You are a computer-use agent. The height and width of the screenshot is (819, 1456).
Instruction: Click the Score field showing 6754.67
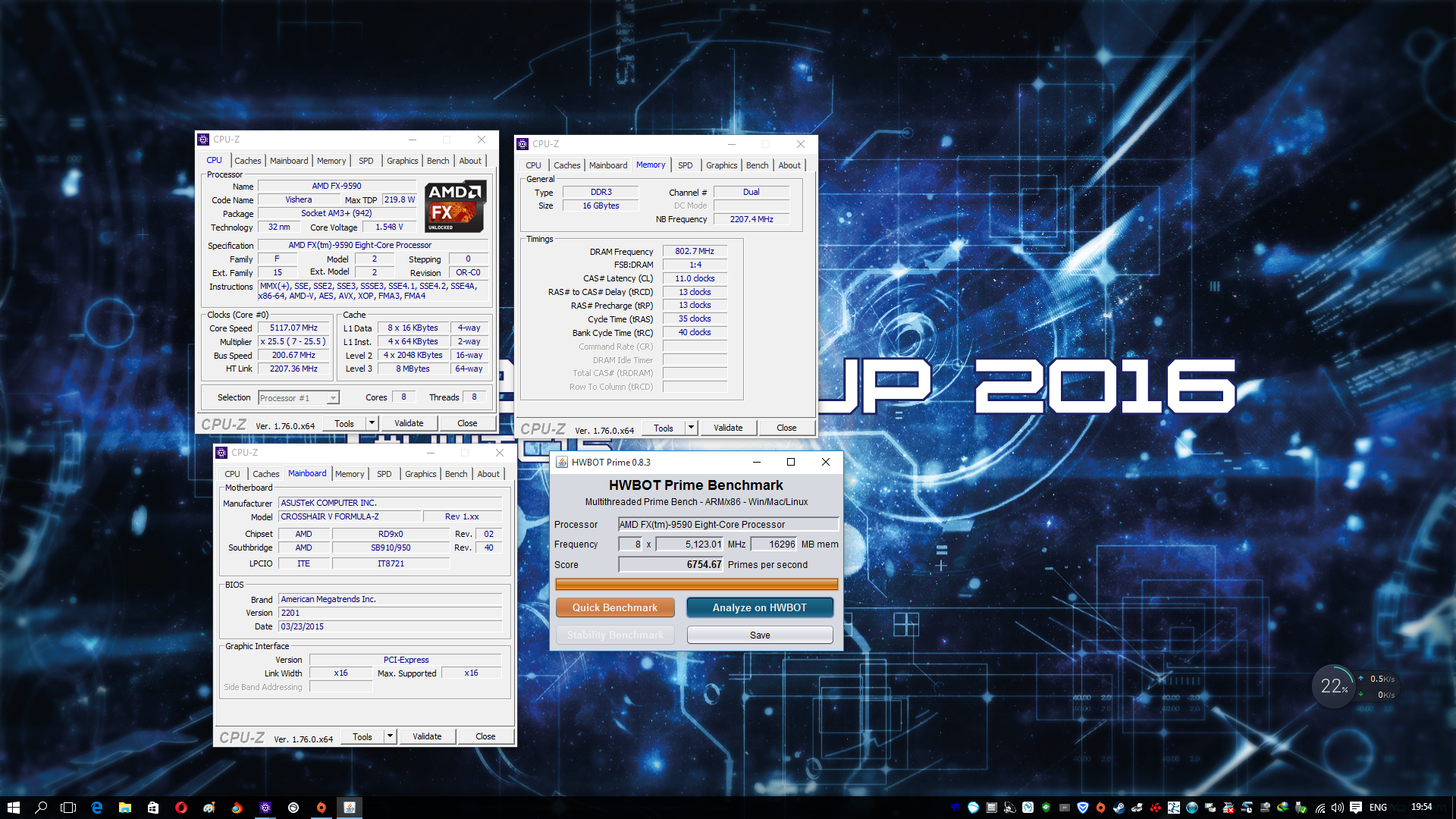click(670, 564)
